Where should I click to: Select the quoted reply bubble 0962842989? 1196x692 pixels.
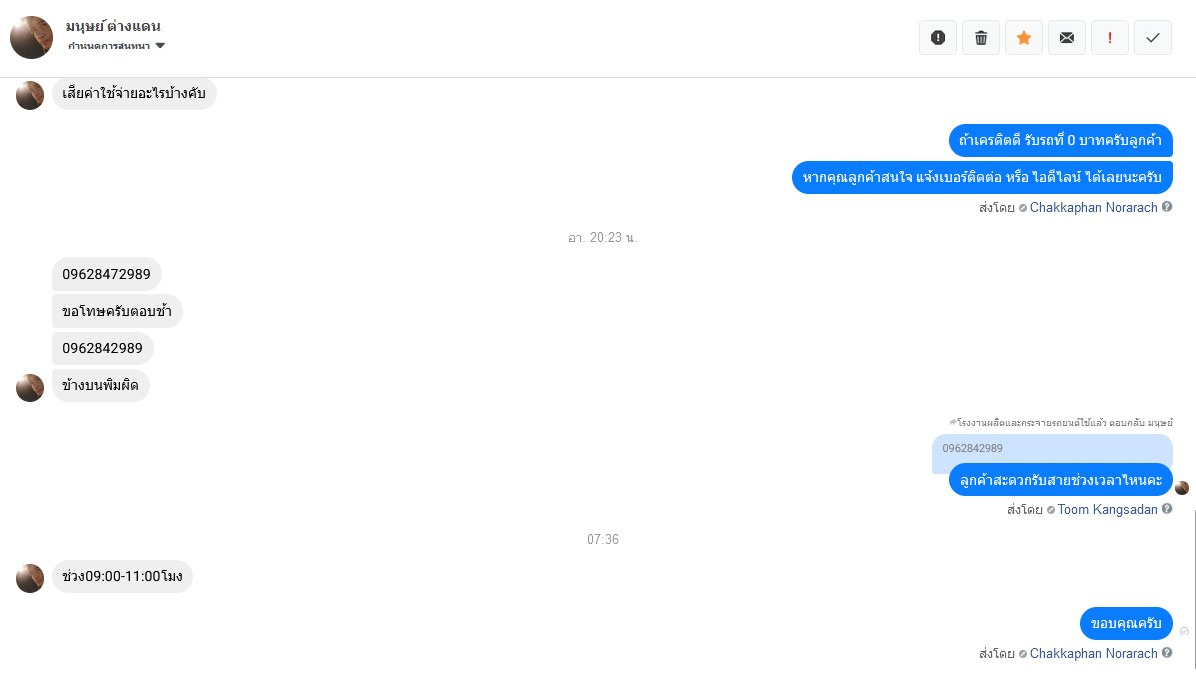click(x=1052, y=449)
